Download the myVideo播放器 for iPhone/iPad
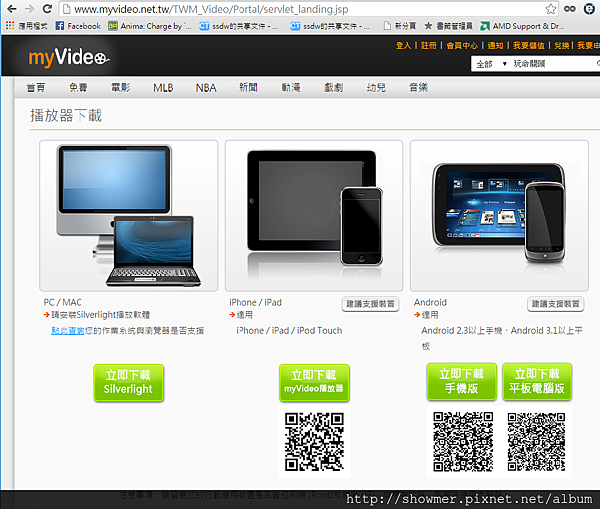The height and width of the screenshot is (509, 600). [314, 382]
